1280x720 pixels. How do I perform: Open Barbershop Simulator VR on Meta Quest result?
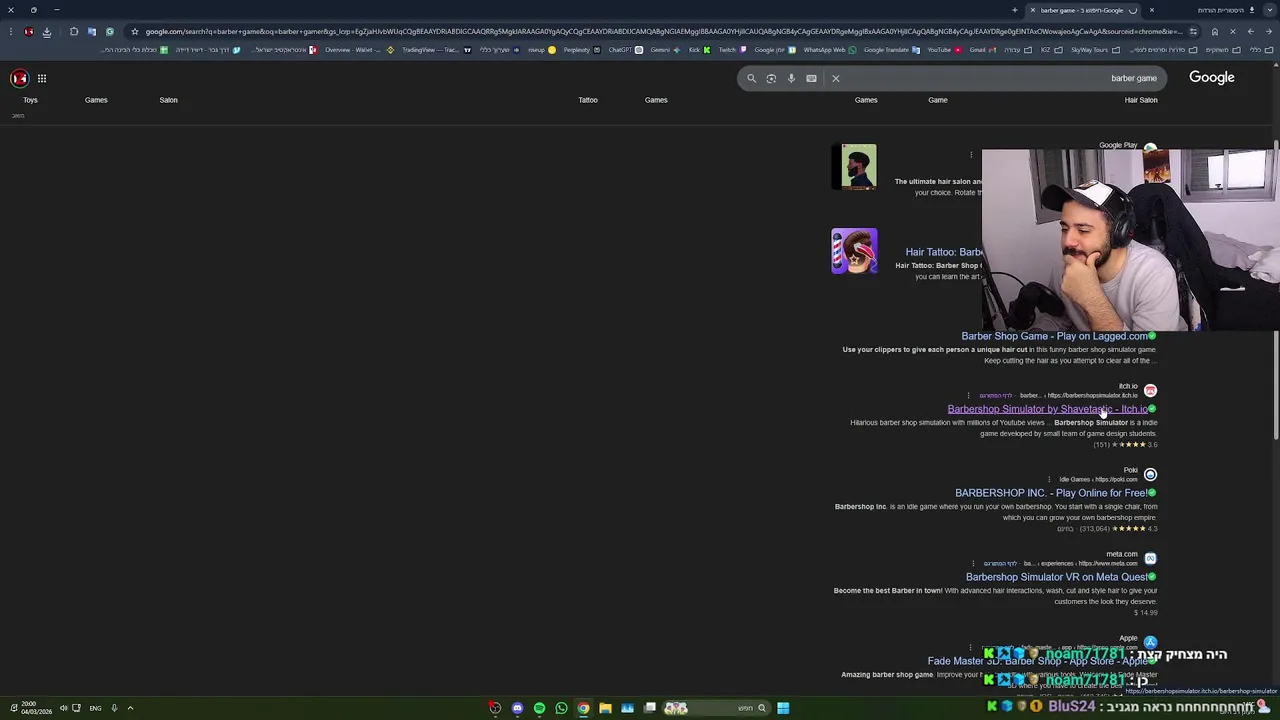(1056, 577)
